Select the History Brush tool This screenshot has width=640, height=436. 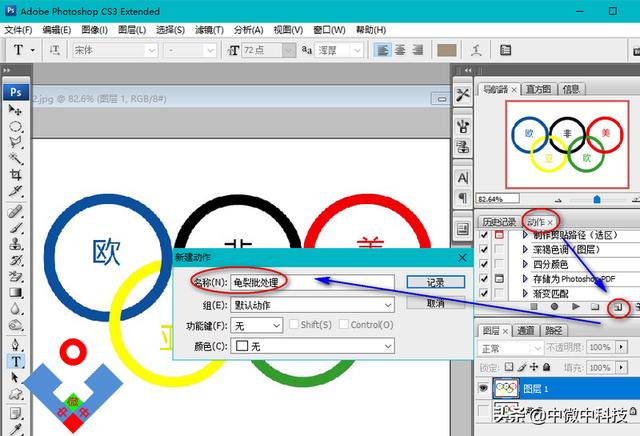(x=16, y=260)
